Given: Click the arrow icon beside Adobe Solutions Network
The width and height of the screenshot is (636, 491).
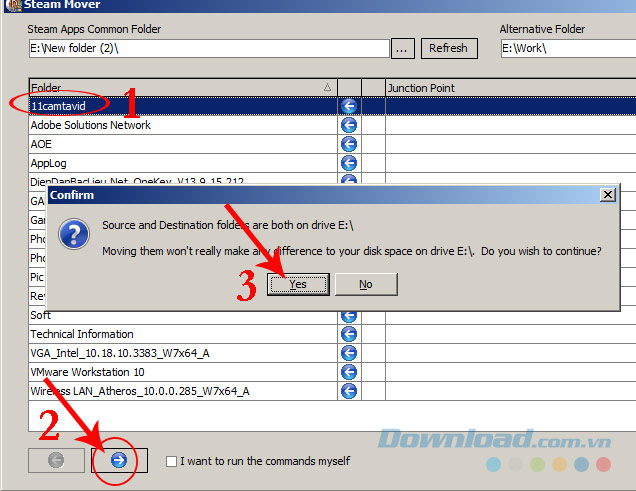Looking at the screenshot, I should (x=349, y=125).
